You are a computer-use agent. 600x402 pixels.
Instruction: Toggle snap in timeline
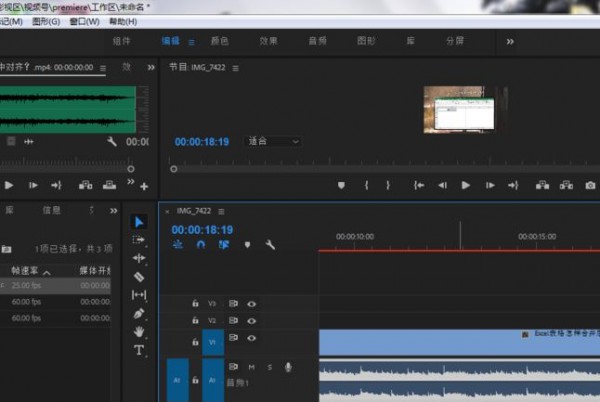tap(201, 244)
